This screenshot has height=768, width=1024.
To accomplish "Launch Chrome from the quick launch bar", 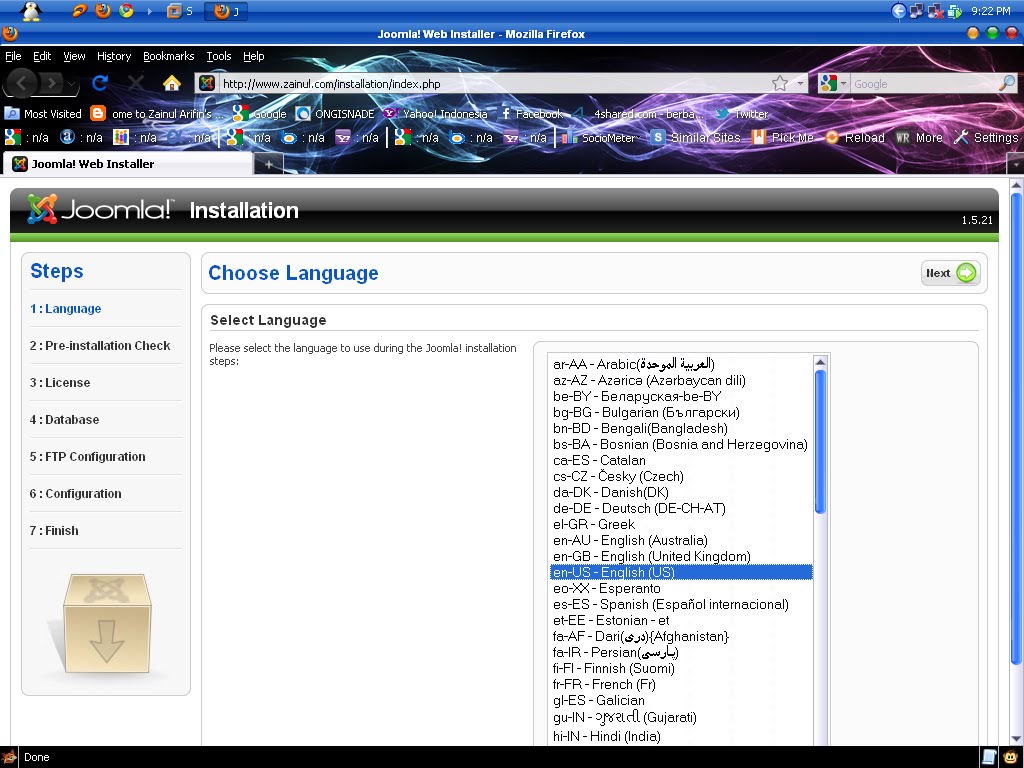I will click(126, 10).
